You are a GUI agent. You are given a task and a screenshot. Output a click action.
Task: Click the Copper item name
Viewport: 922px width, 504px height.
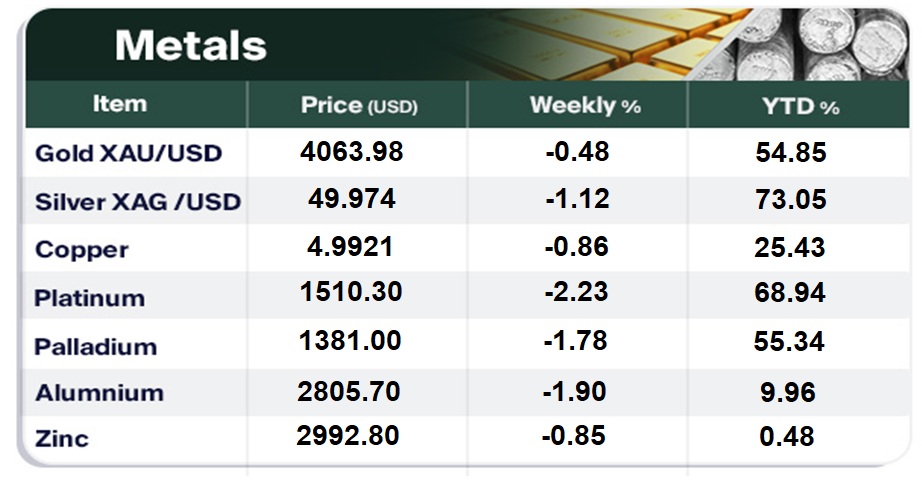(x=80, y=250)
